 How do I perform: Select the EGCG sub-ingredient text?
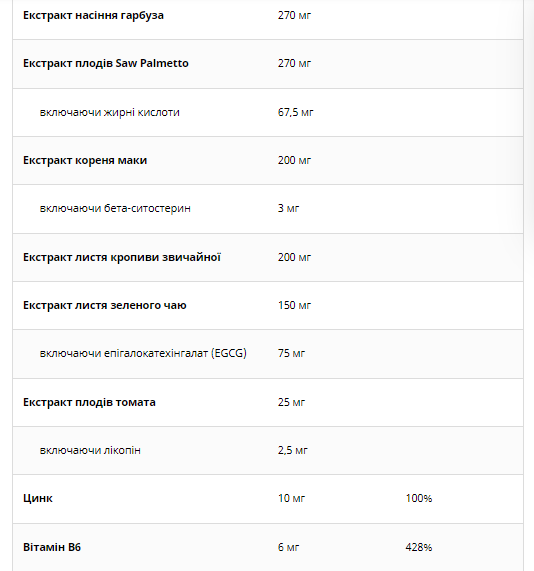[x=143, y=353]
